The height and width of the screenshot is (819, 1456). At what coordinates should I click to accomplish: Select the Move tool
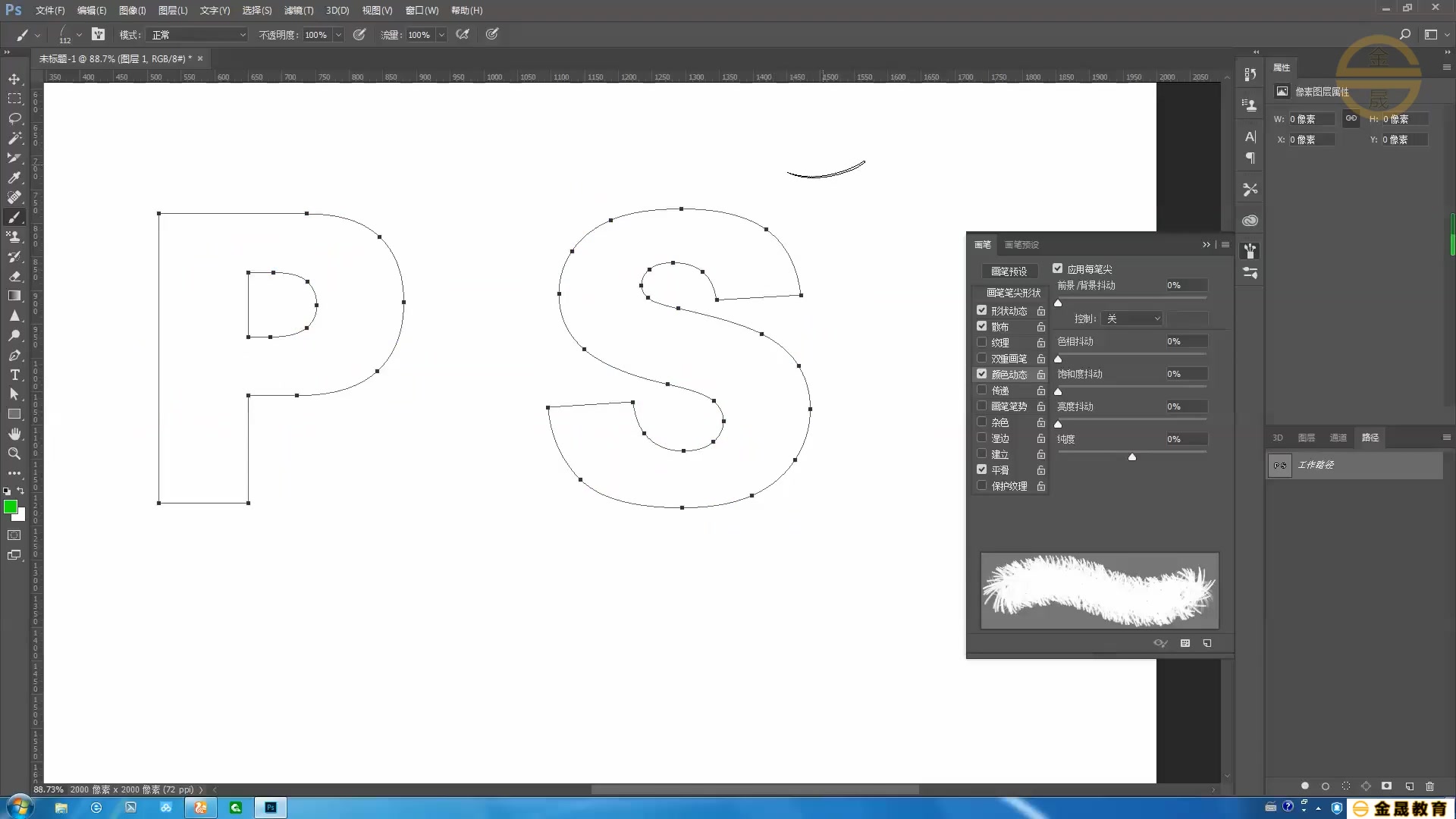click(14, 79)
